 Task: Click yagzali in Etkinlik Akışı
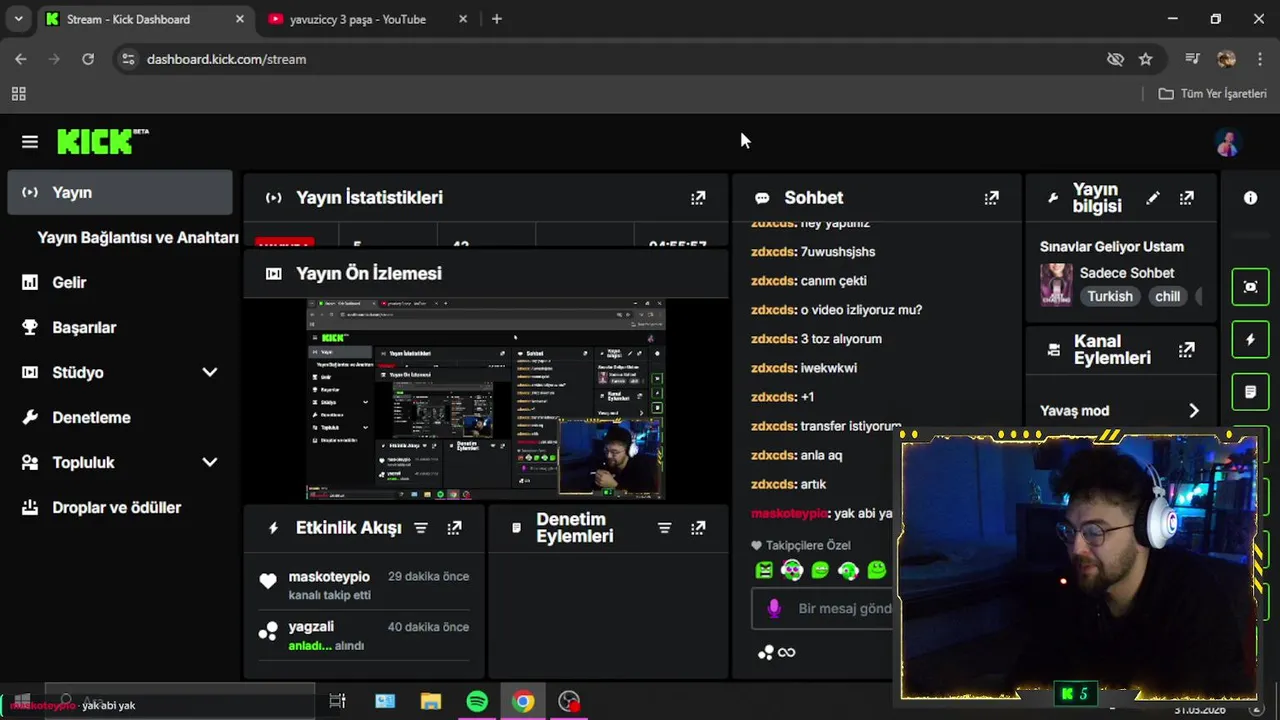[311, 627]
